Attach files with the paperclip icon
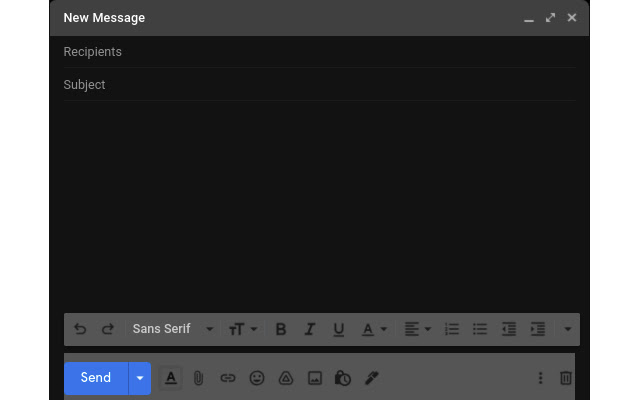 click(199, 378)
